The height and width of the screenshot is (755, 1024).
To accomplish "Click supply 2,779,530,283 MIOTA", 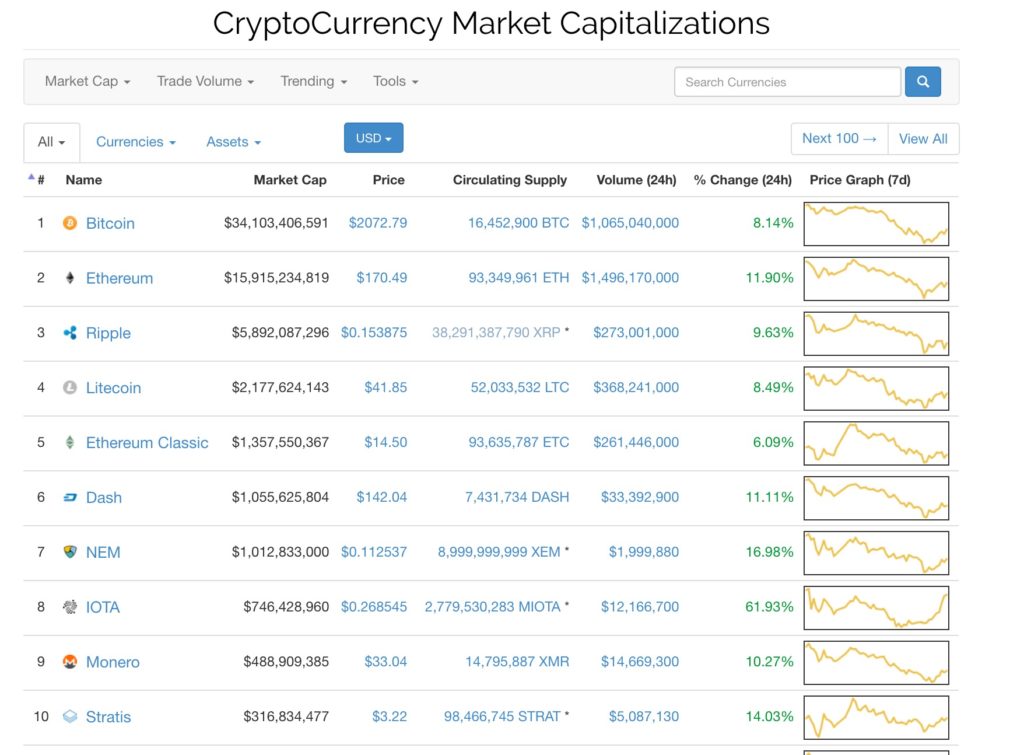I will (x=492, y=607).
